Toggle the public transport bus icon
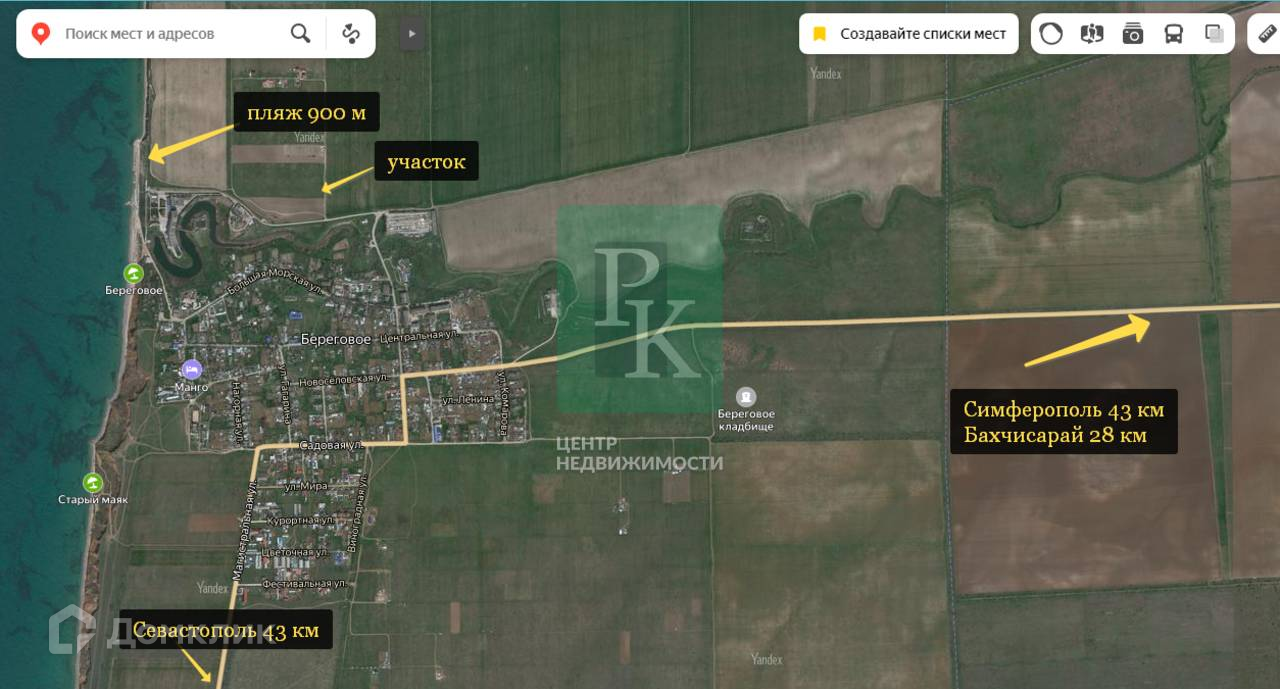The height and width of the screenshot is (689, 1280). [x=1174, y=34]
